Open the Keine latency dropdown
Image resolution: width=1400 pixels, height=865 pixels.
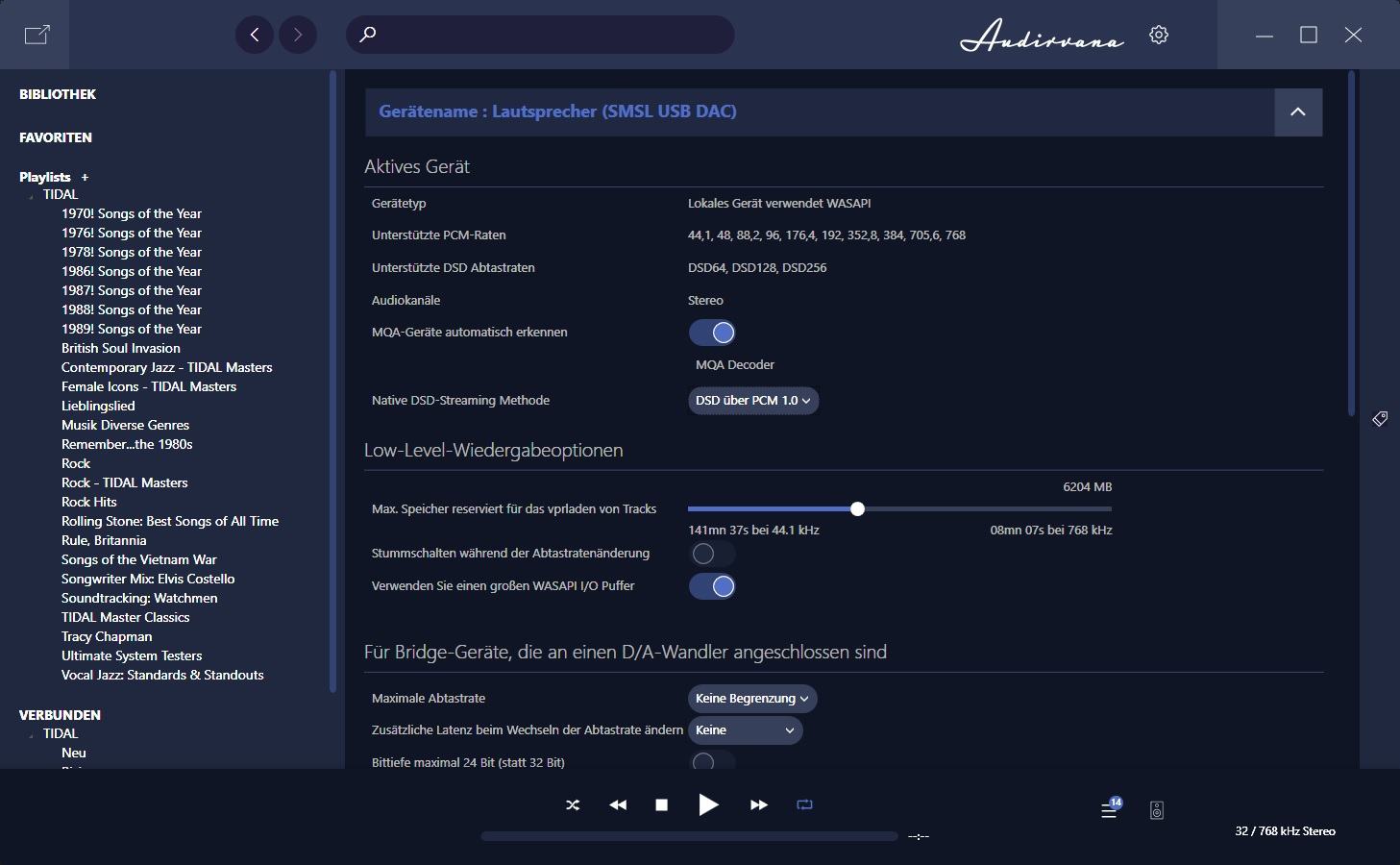click(745, 730)
